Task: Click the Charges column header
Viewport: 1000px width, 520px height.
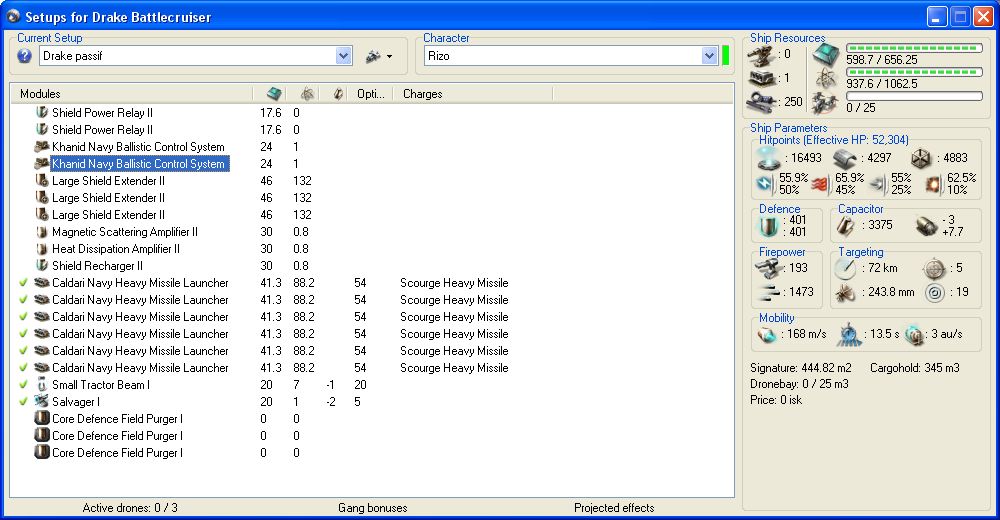Action: pyautogui.click(x=473, y=94)
